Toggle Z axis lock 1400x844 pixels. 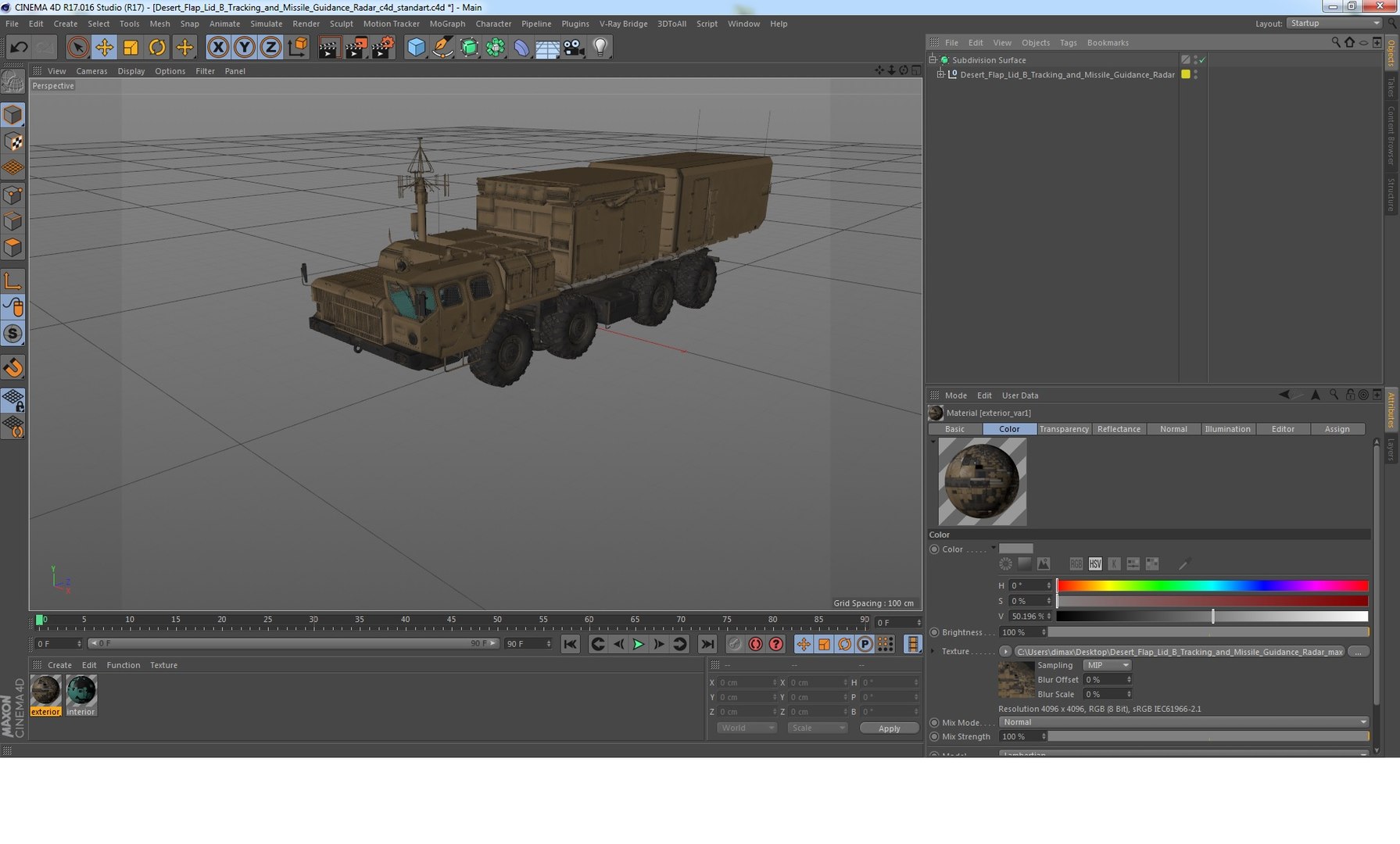pyautogui.click(x=270, y=48)
